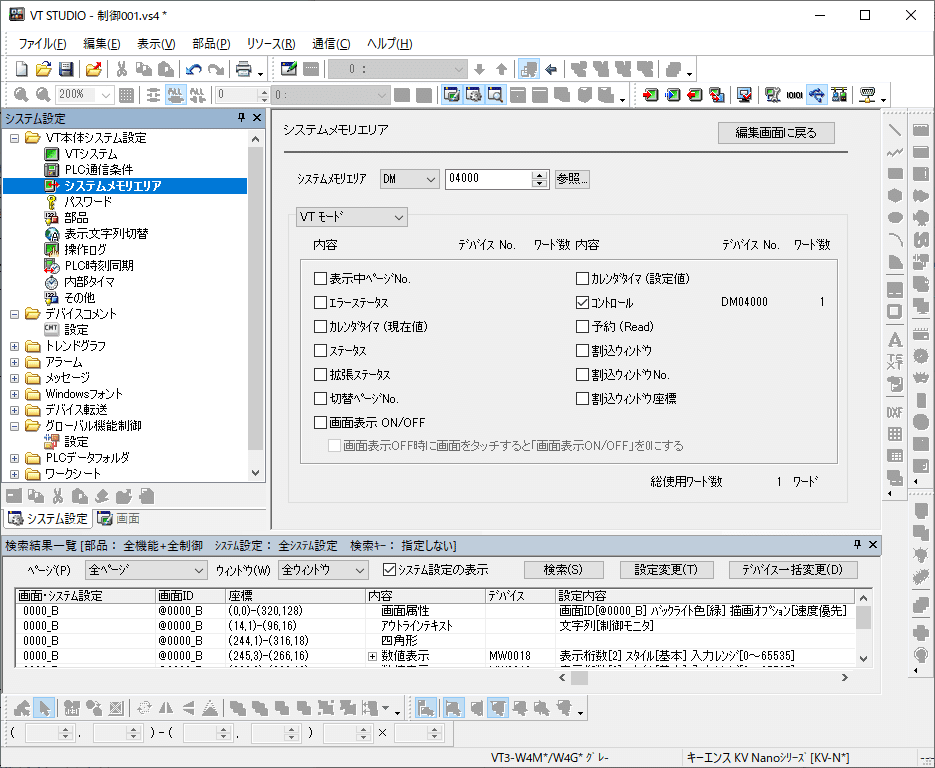
Task: Click the 検索(S) button
Action: pos(563,570)
